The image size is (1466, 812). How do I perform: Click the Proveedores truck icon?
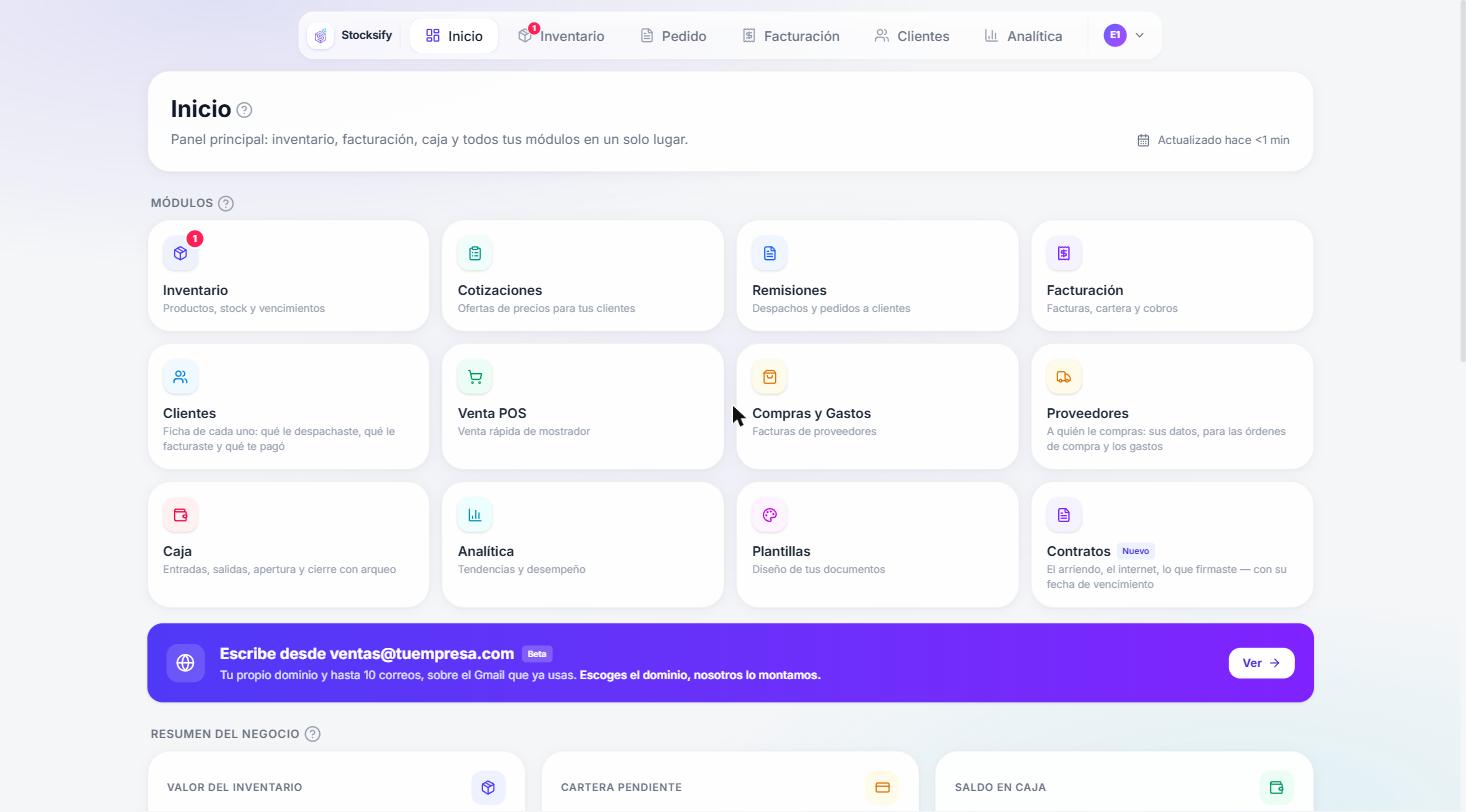tap(1064, 377)
